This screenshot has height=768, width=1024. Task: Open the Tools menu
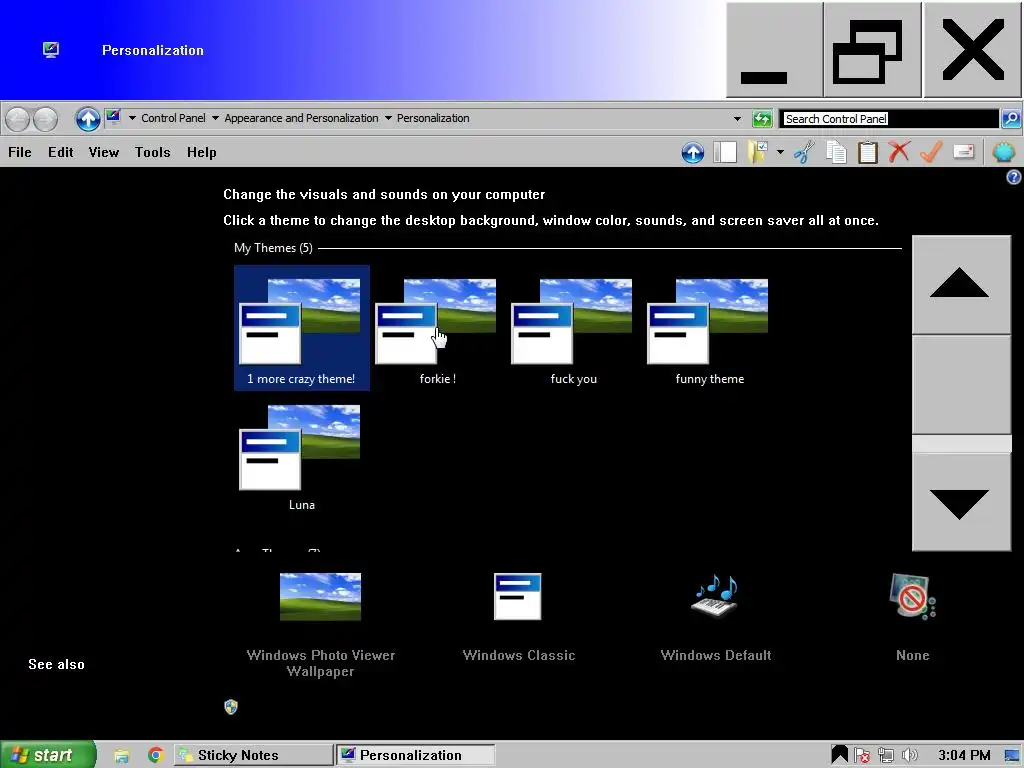coord(152,152)
